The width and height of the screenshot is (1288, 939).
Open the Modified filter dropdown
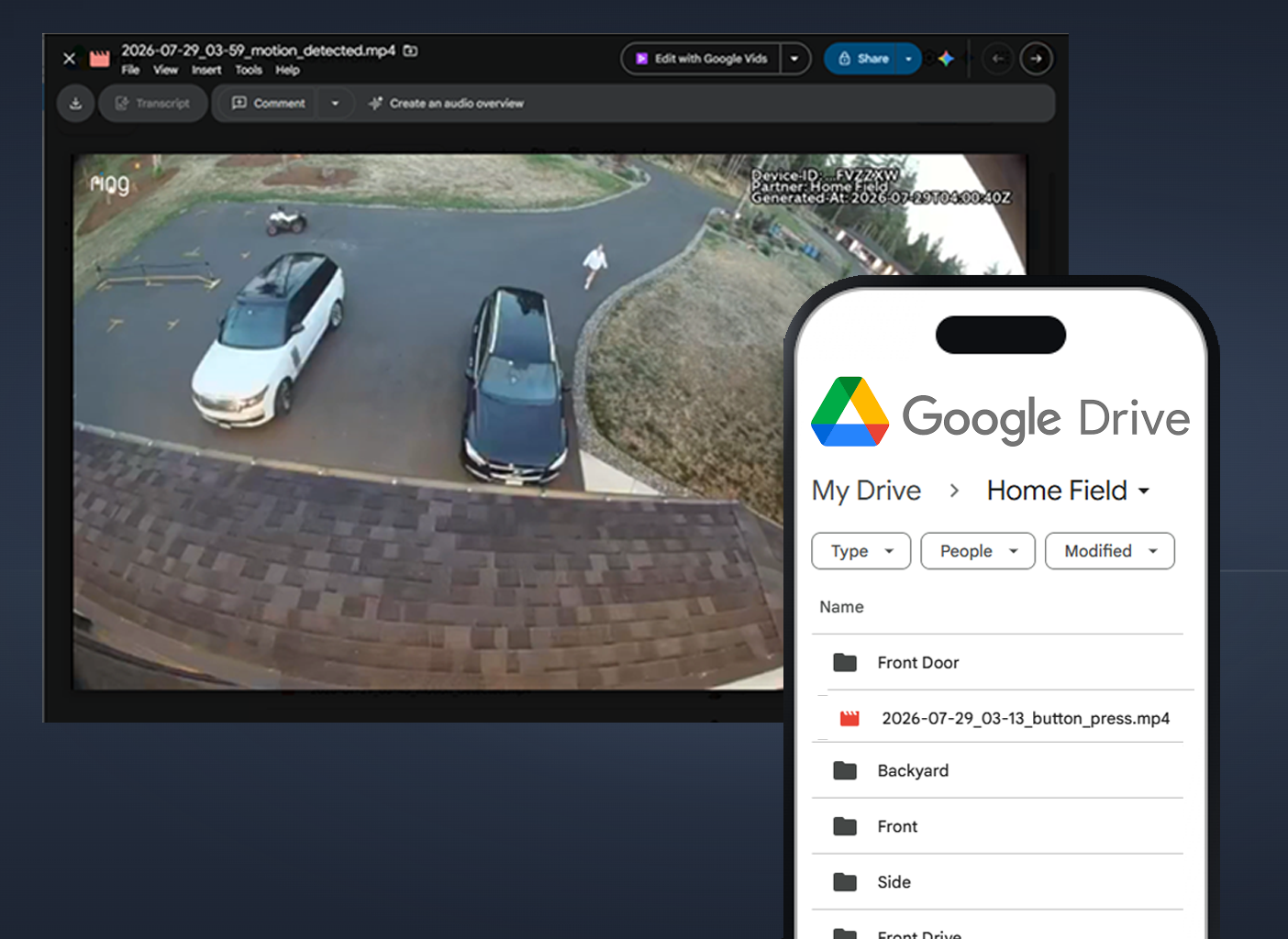[x=1110, y=551]
